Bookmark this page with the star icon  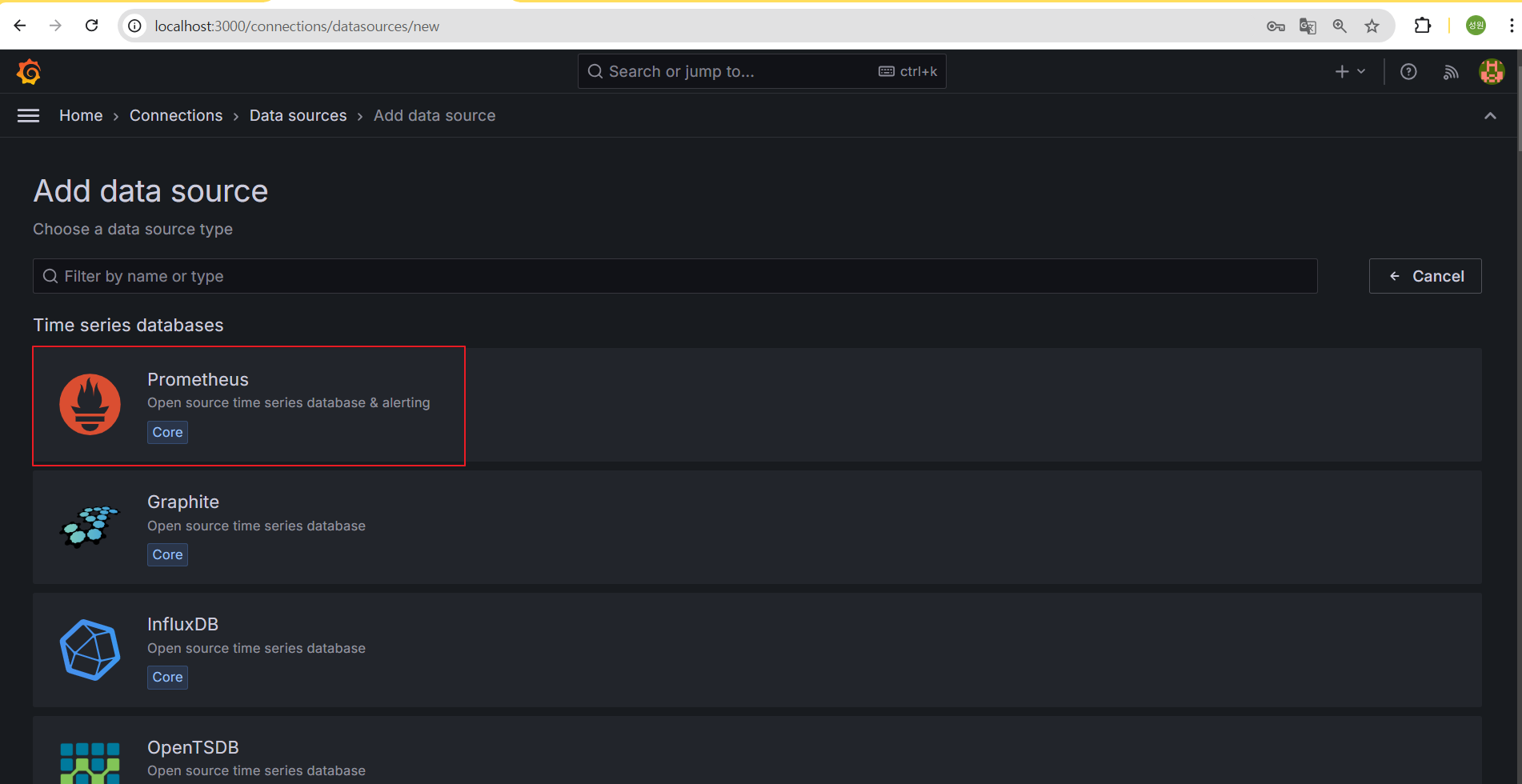coord(1372,26)
